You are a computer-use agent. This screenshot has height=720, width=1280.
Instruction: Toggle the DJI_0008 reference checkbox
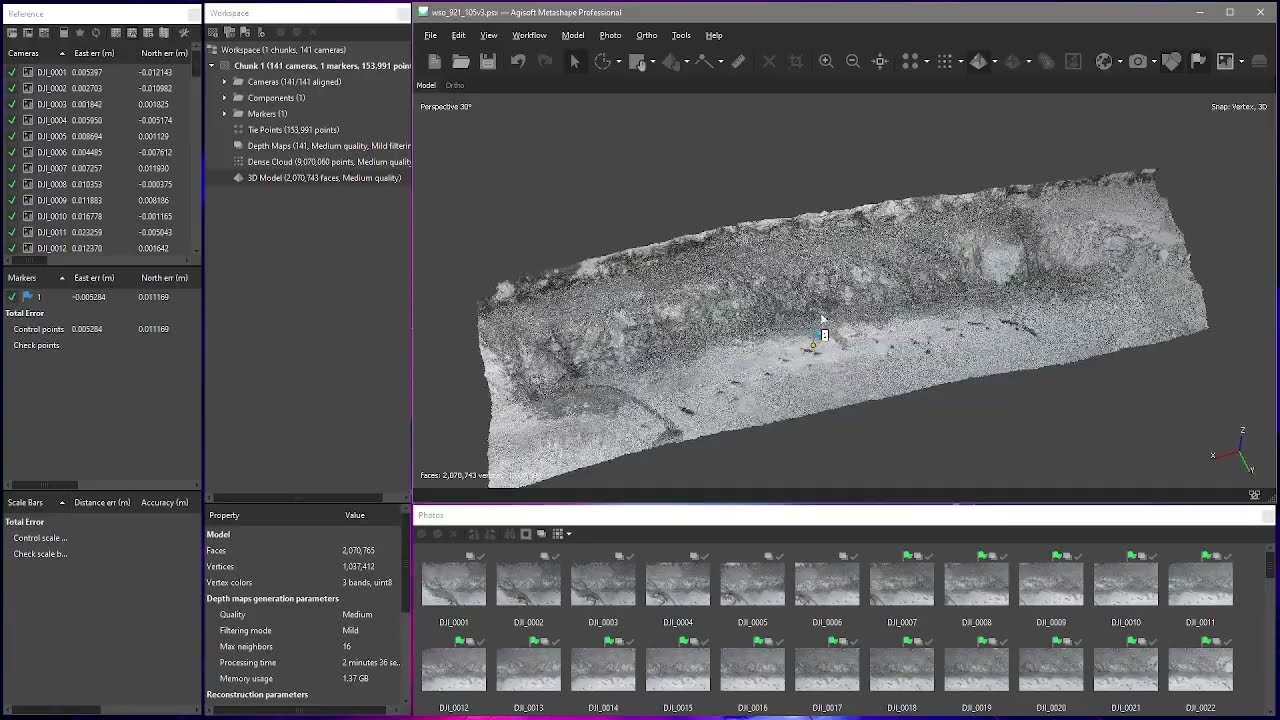[x=12, y=185]
